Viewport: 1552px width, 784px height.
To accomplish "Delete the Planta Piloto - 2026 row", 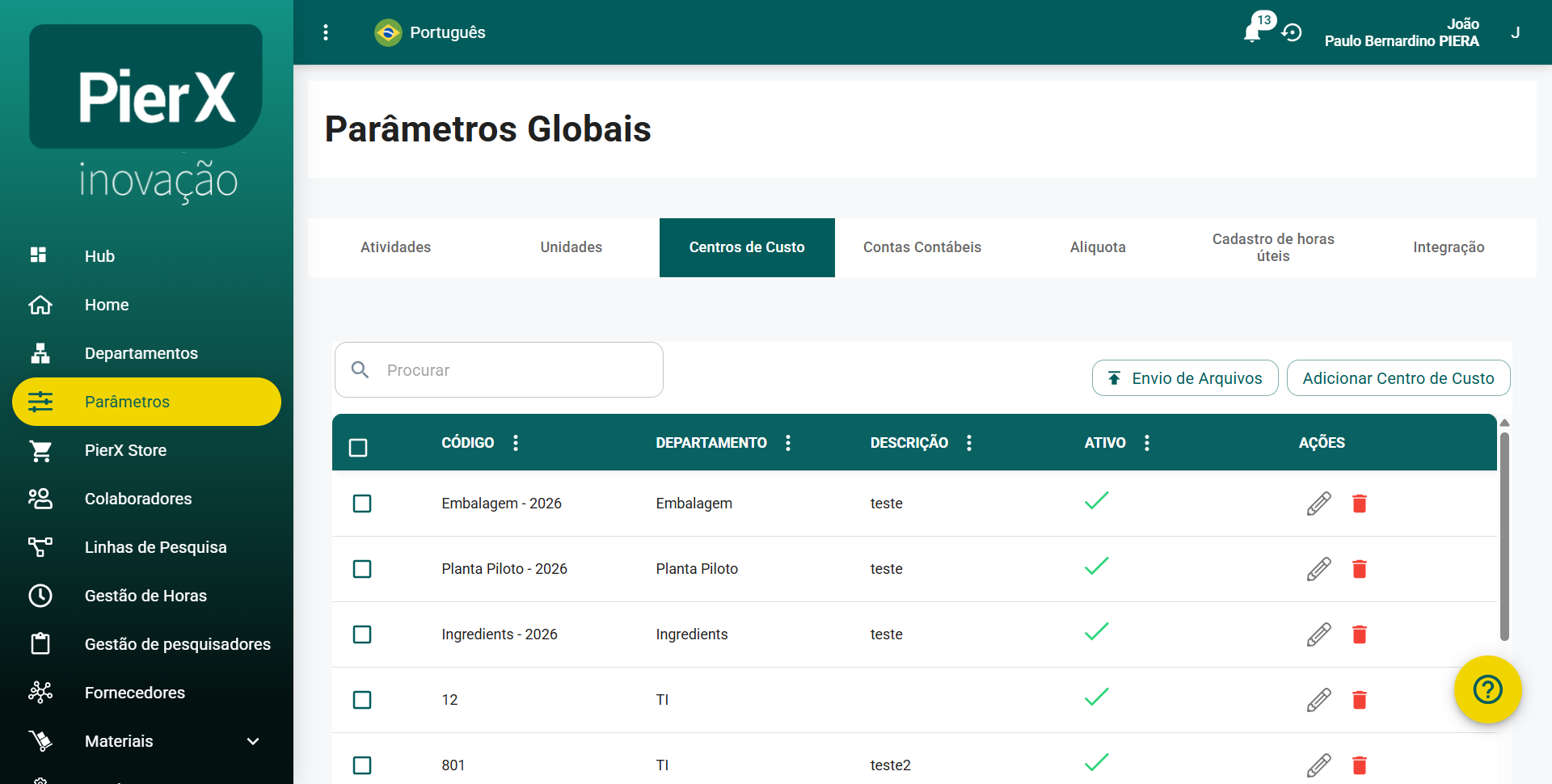I will (1359, 569).
